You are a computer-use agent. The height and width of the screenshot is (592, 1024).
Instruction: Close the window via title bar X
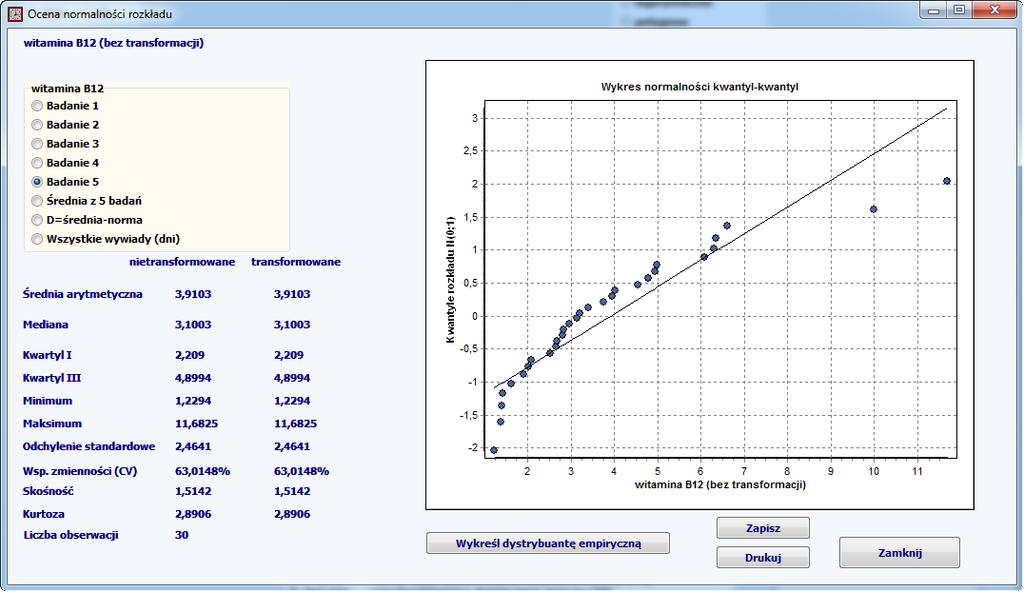[x=994, y=10]
